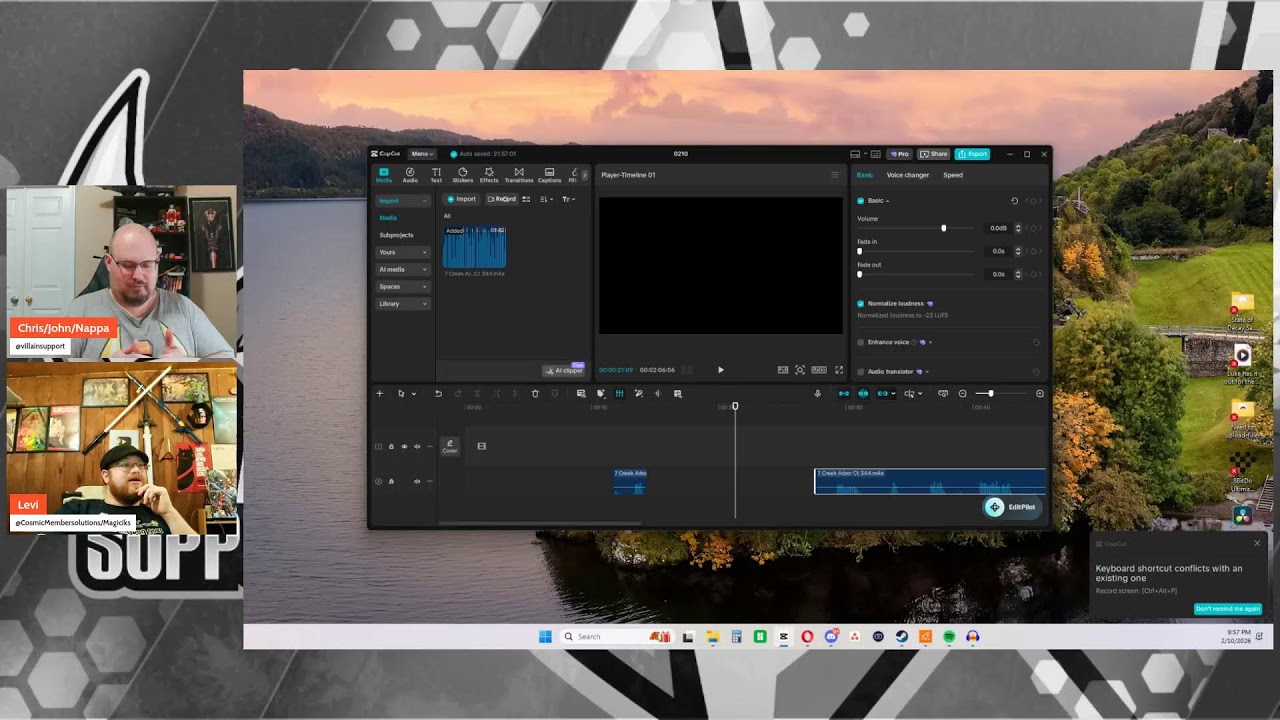Click the Fade in slider handle

(x=860, y=251)
